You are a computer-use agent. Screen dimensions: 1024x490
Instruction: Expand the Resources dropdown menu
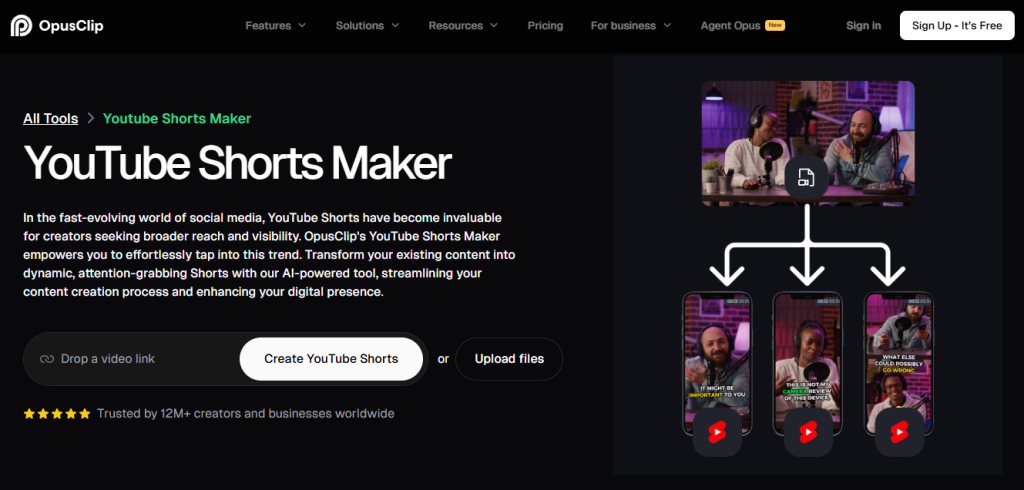[x=463, y=26]
